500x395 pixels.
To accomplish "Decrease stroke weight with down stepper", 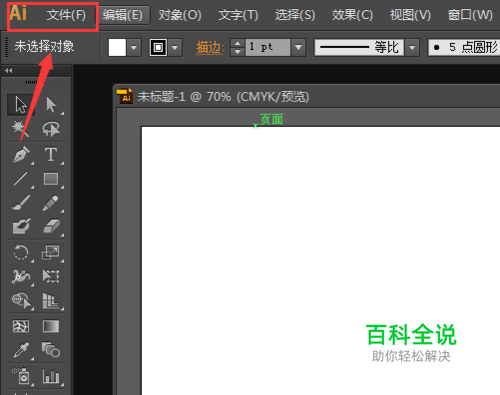I will pyautogui.click(x=237, y=52).
